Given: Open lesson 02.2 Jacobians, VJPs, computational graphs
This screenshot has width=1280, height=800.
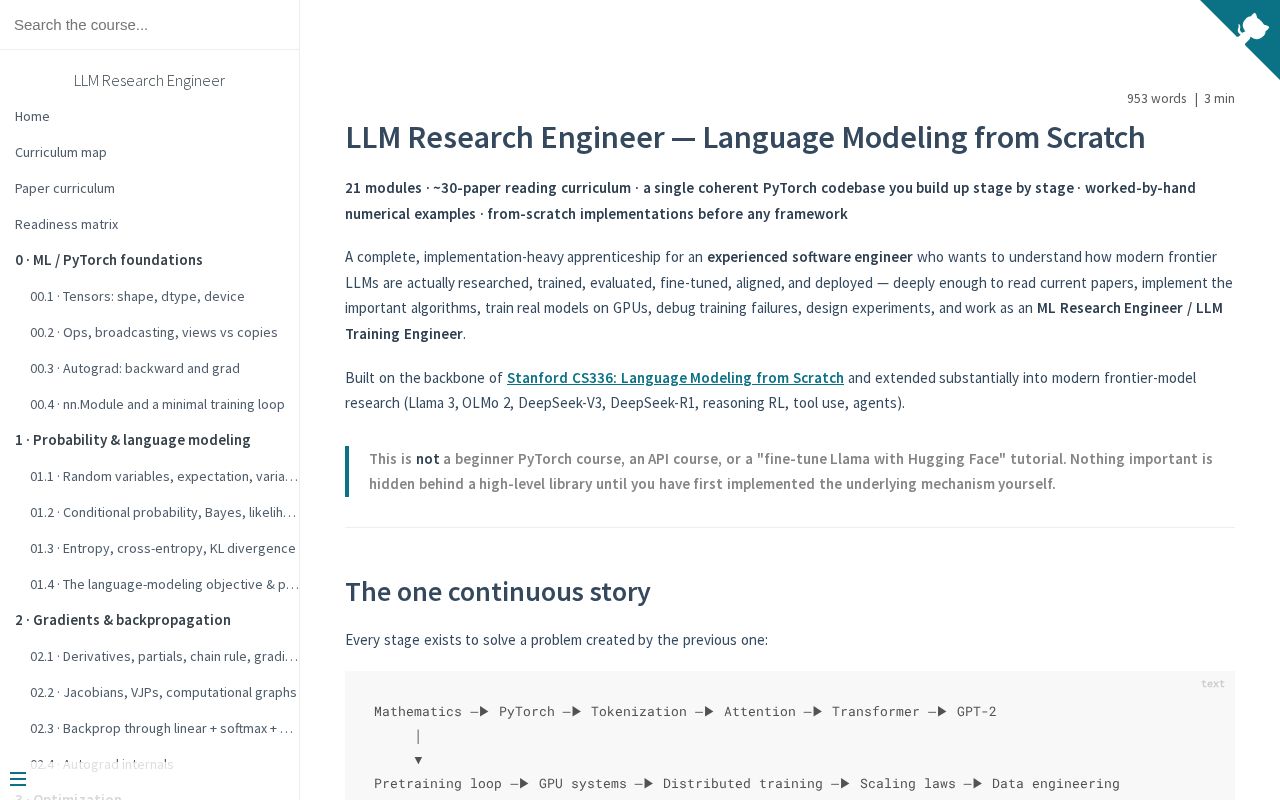Looking at the screenshot, I should pyautogui.click(x=163, y=692).
